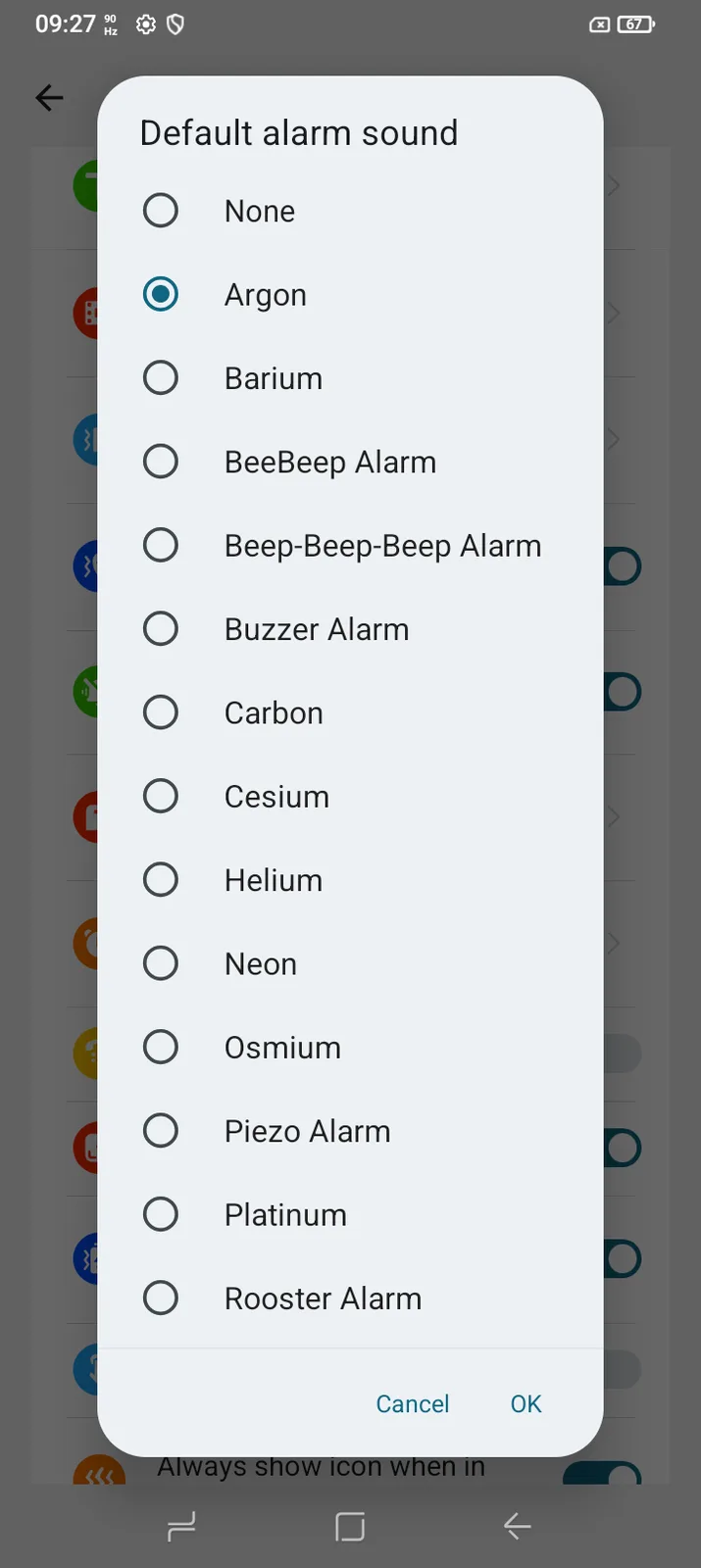The image size is (701, 1568).
Task: Choose Barium as alarm sound
Action: 161,378
